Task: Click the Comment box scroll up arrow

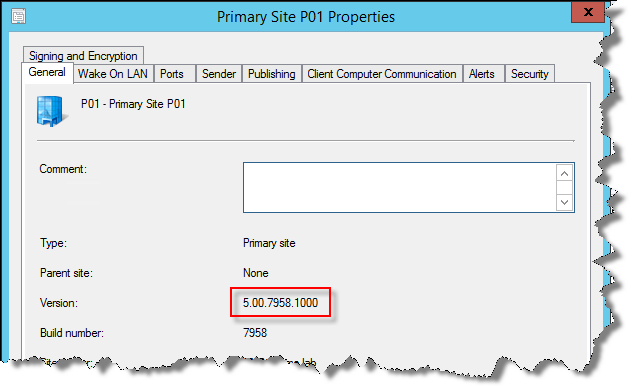Action: coord(565,174)
